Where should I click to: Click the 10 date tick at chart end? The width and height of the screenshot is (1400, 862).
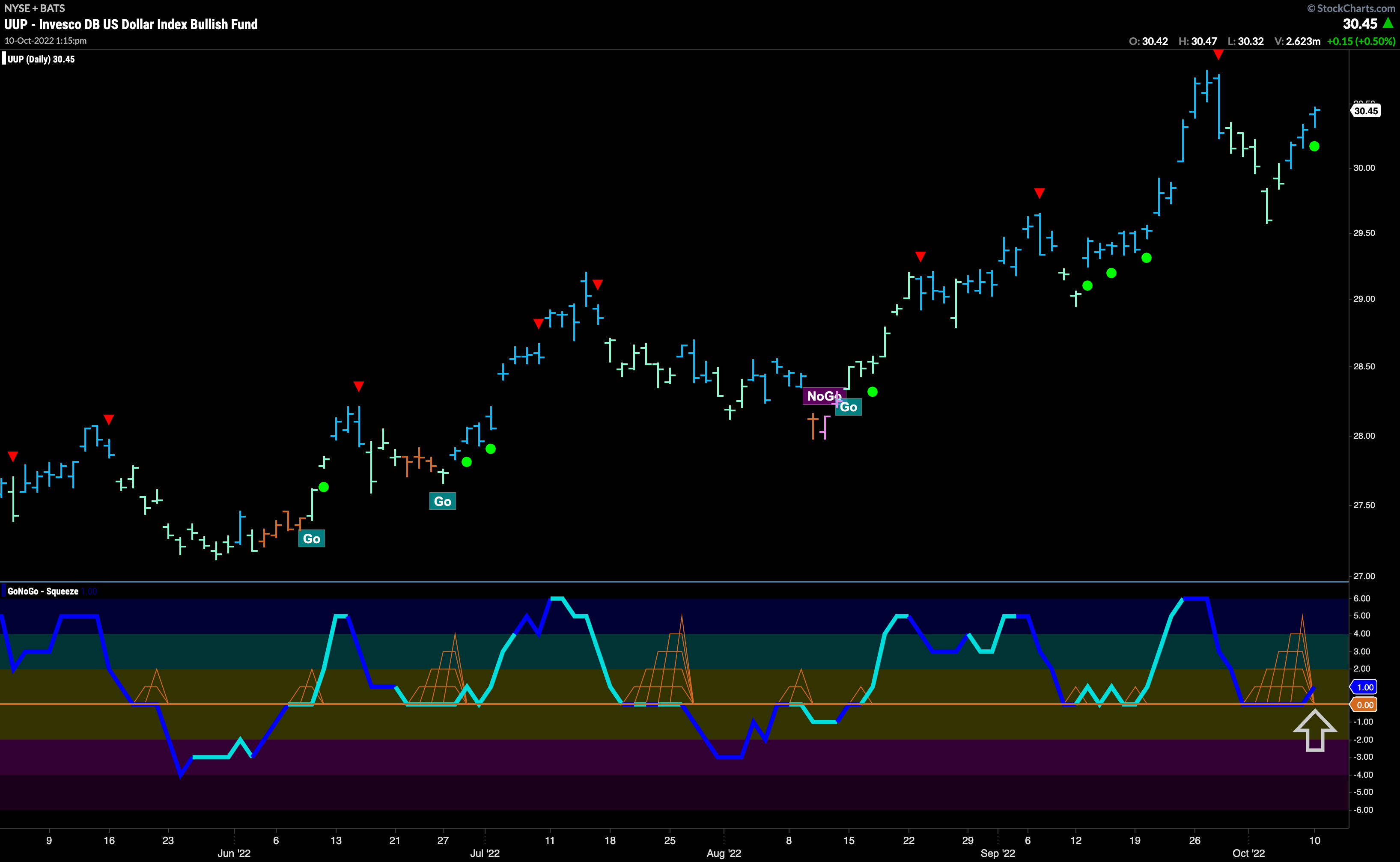point(1314,840)
